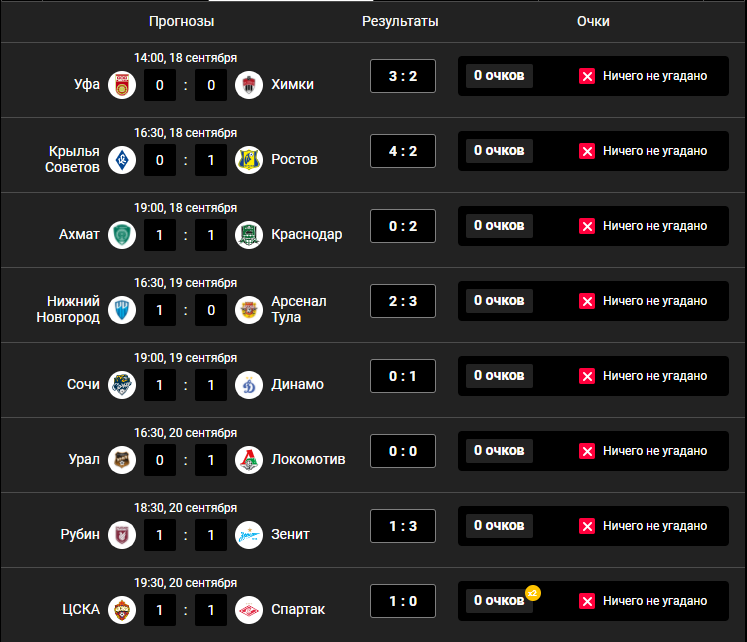Screen dimensions: 747x642
Task: Open the Прогнозы column header
Action: 182,21
